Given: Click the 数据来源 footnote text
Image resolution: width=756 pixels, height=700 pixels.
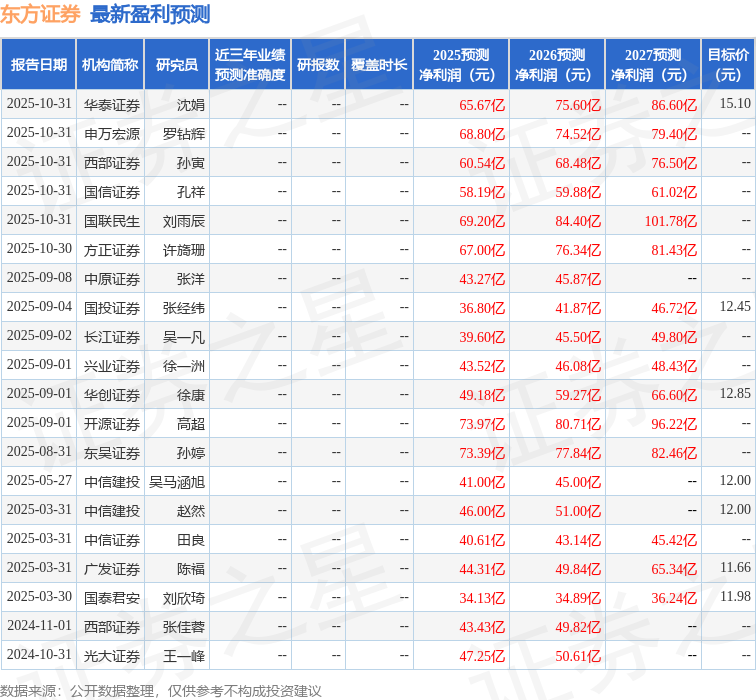Looking at the screenshot, I should coord(161,691).
